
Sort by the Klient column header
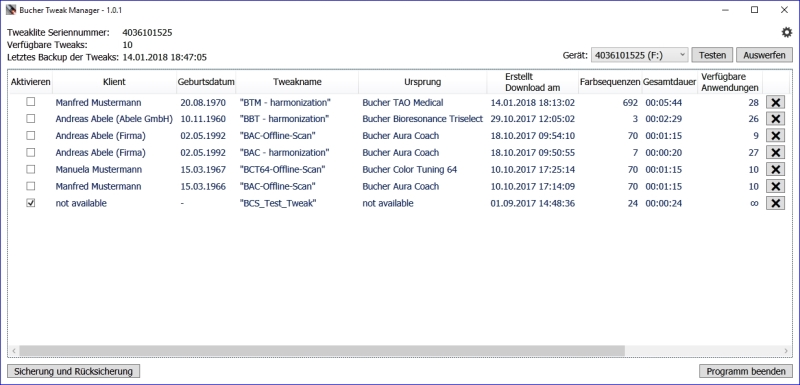114,82
